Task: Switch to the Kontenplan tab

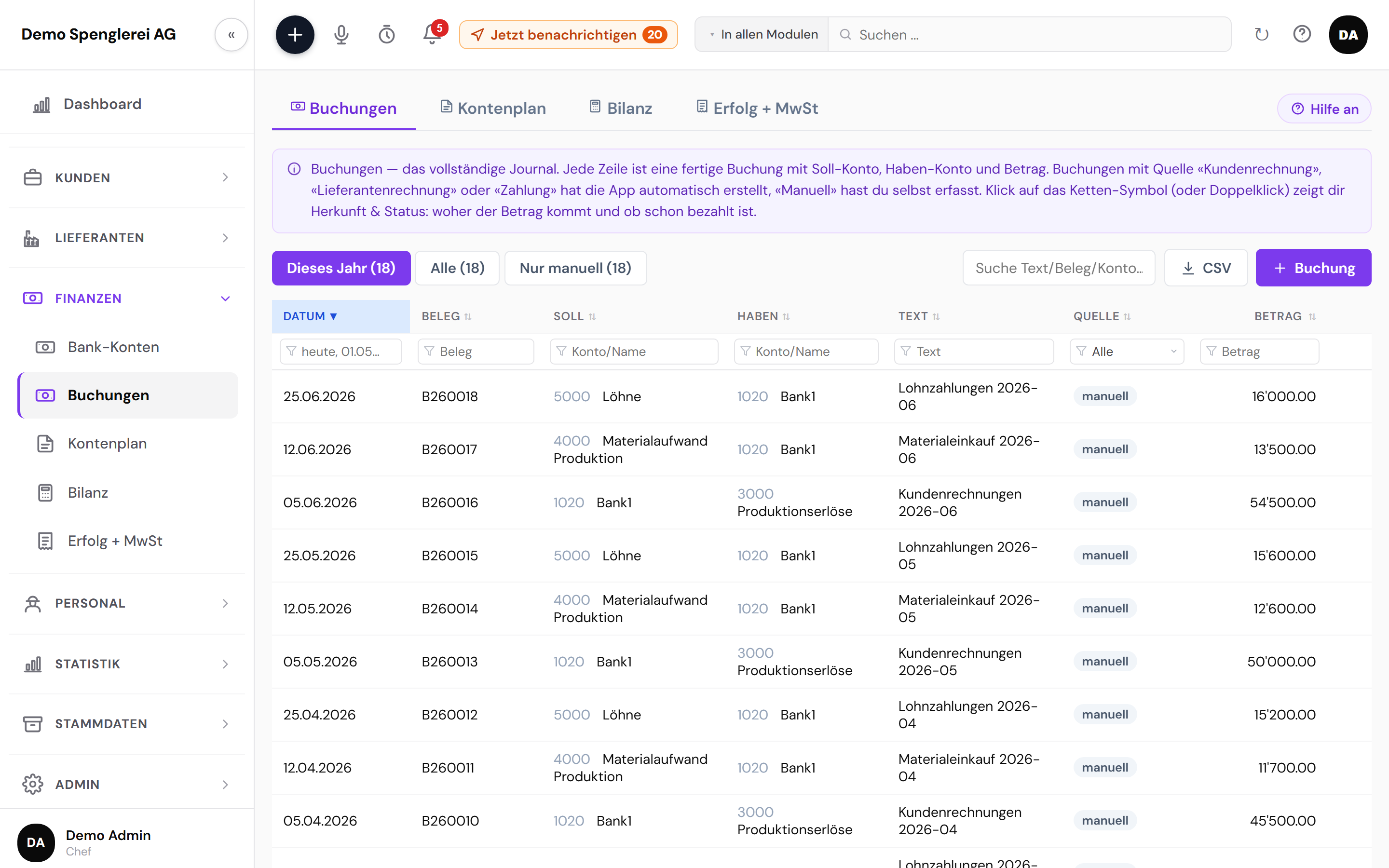Action: pyautogui.click(x=493, y=108)
